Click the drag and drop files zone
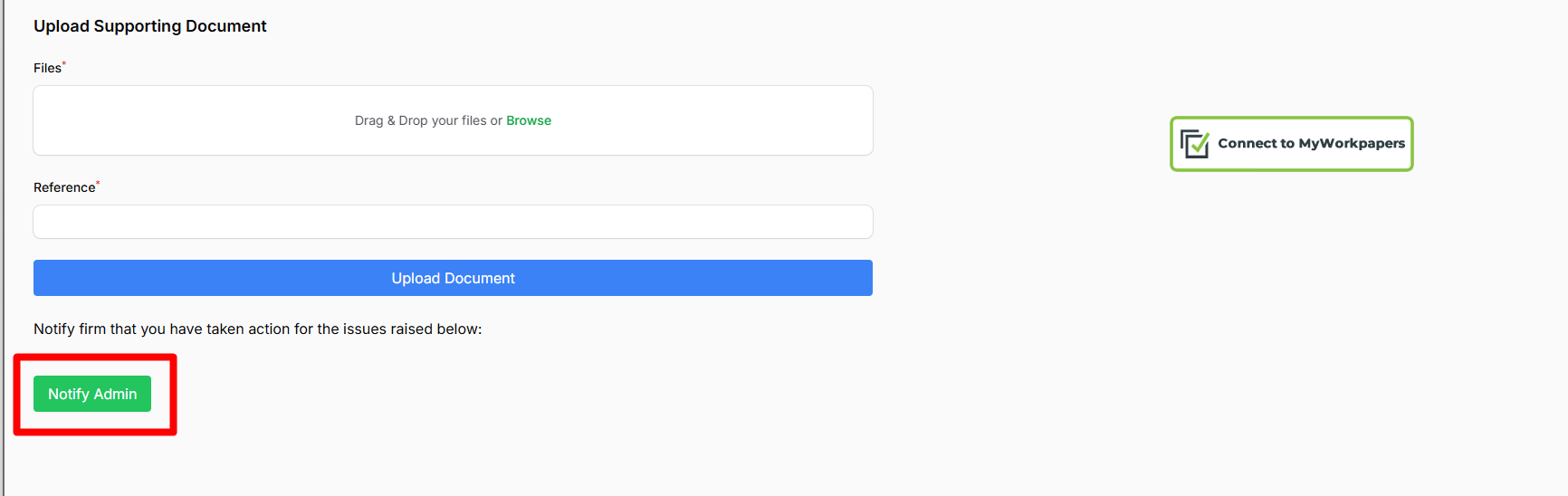 [x=453, y=120]
